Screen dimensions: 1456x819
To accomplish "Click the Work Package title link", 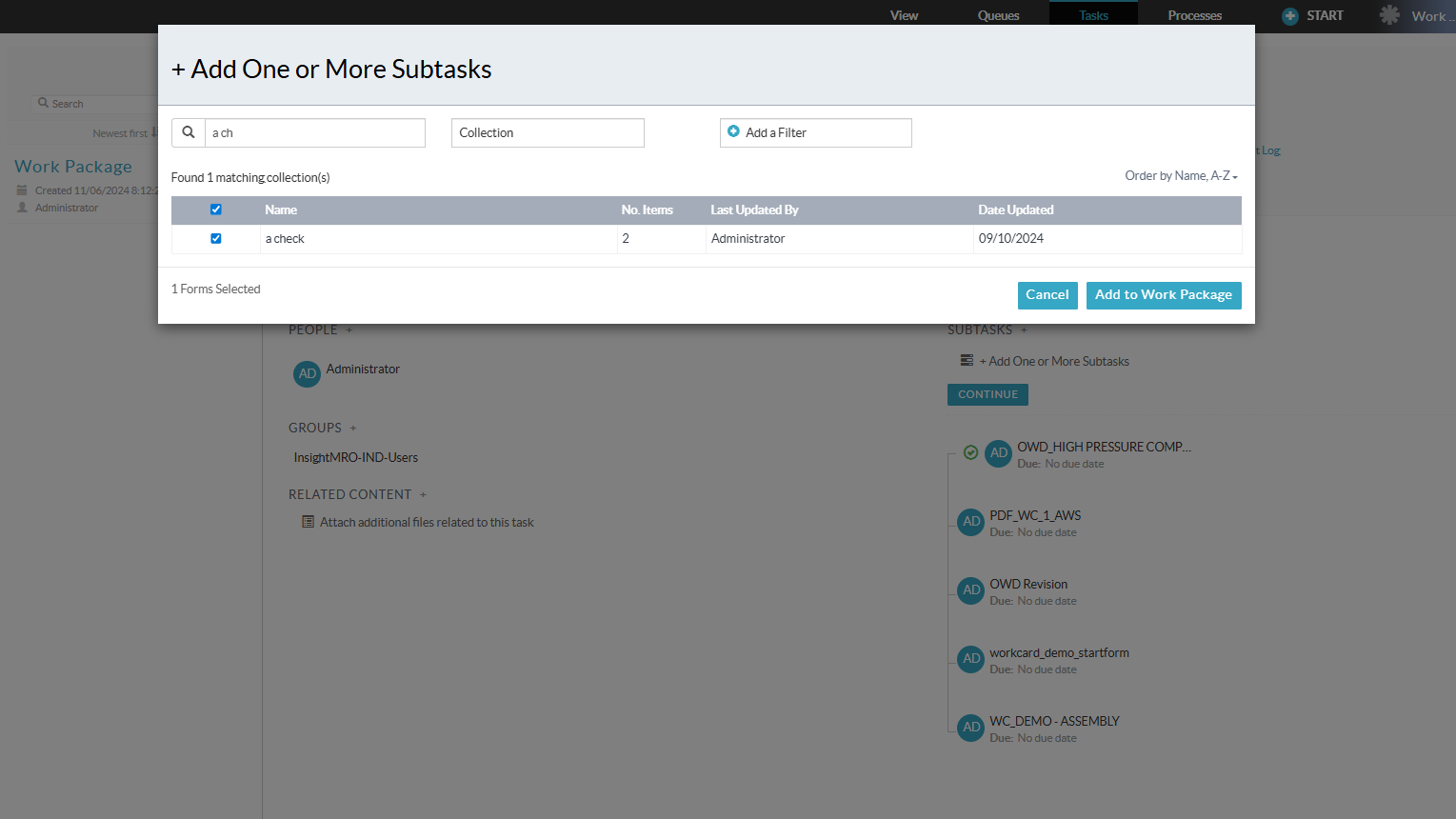I will coord(73,167).
